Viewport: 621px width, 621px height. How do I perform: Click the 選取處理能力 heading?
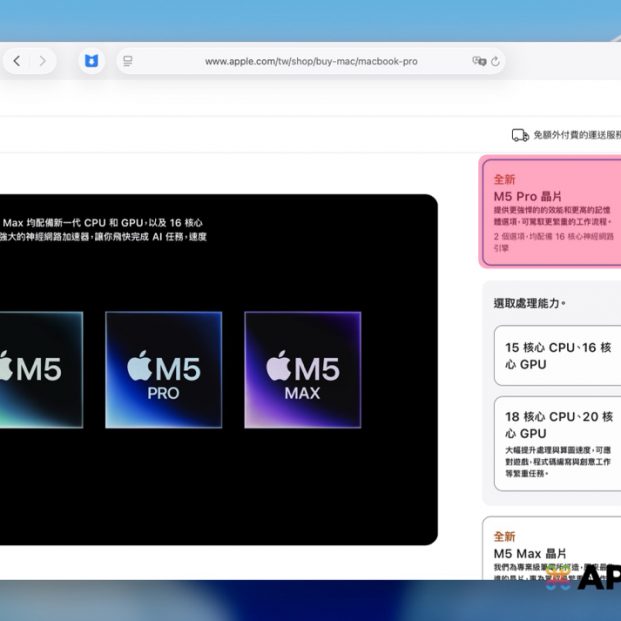[x=530, y=302]
